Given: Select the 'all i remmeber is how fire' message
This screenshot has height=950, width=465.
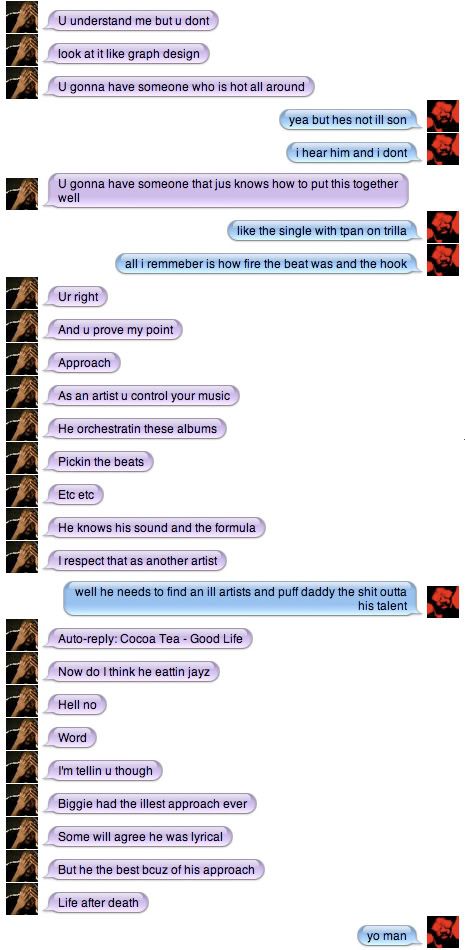Looking at the screenshot, I should [x=269, y=264].
